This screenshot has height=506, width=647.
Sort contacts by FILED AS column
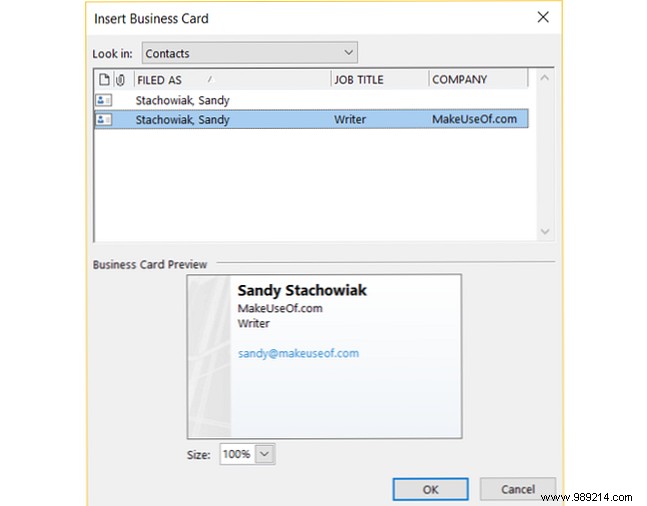coord(232,79)
